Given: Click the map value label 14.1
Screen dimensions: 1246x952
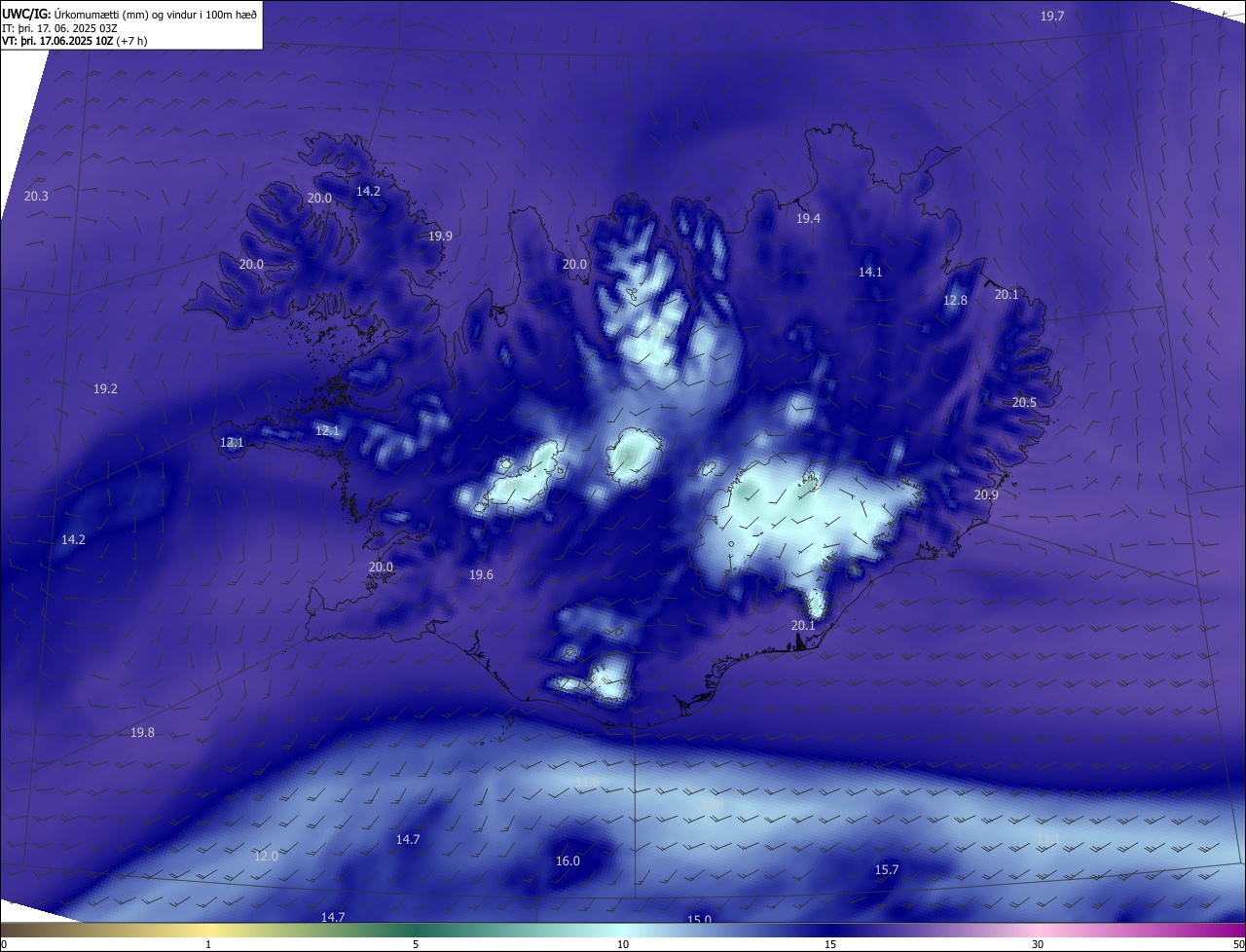Looking at the screenshot, I should 870,272.
